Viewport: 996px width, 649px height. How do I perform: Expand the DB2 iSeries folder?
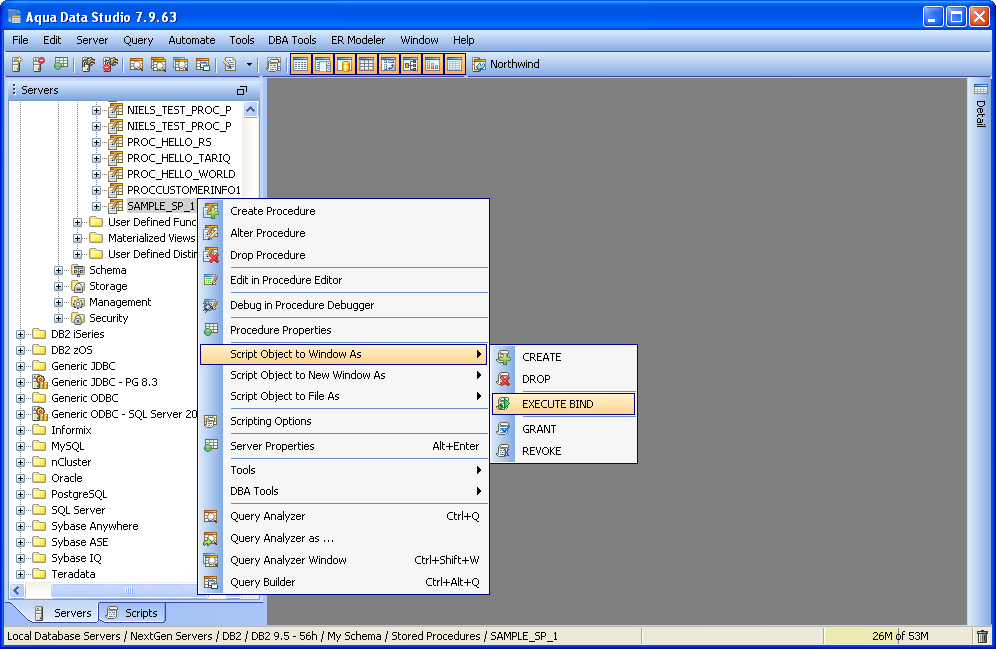click(20, 334)
